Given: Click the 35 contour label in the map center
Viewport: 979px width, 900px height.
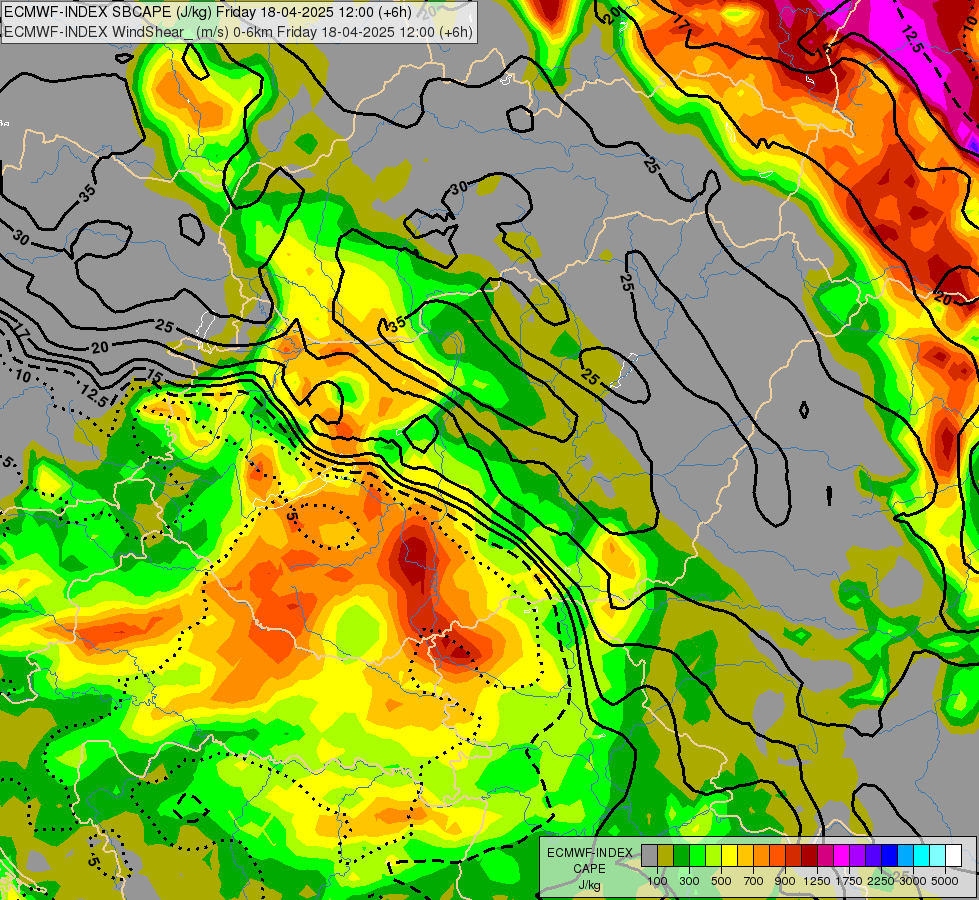Looking at the screenshot, I should point(397,324).
